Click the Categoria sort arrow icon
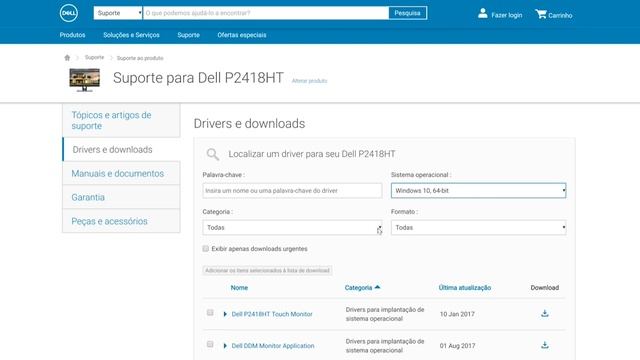Image resolution: width=640 pixels, height=360 pixels. (378, 287)
